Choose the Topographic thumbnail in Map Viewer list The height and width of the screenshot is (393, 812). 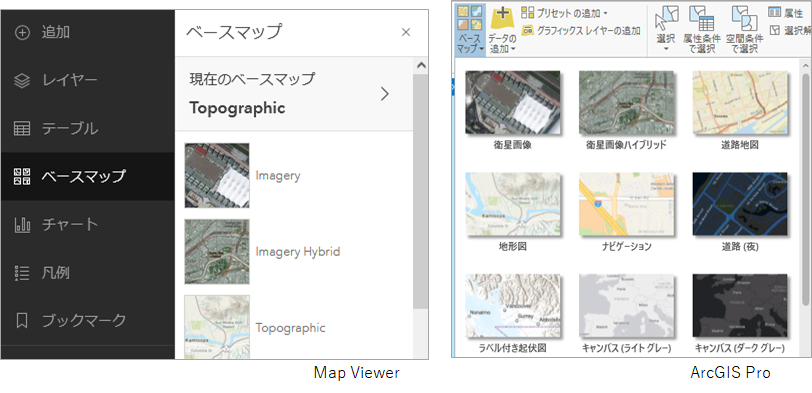point(217,327)
